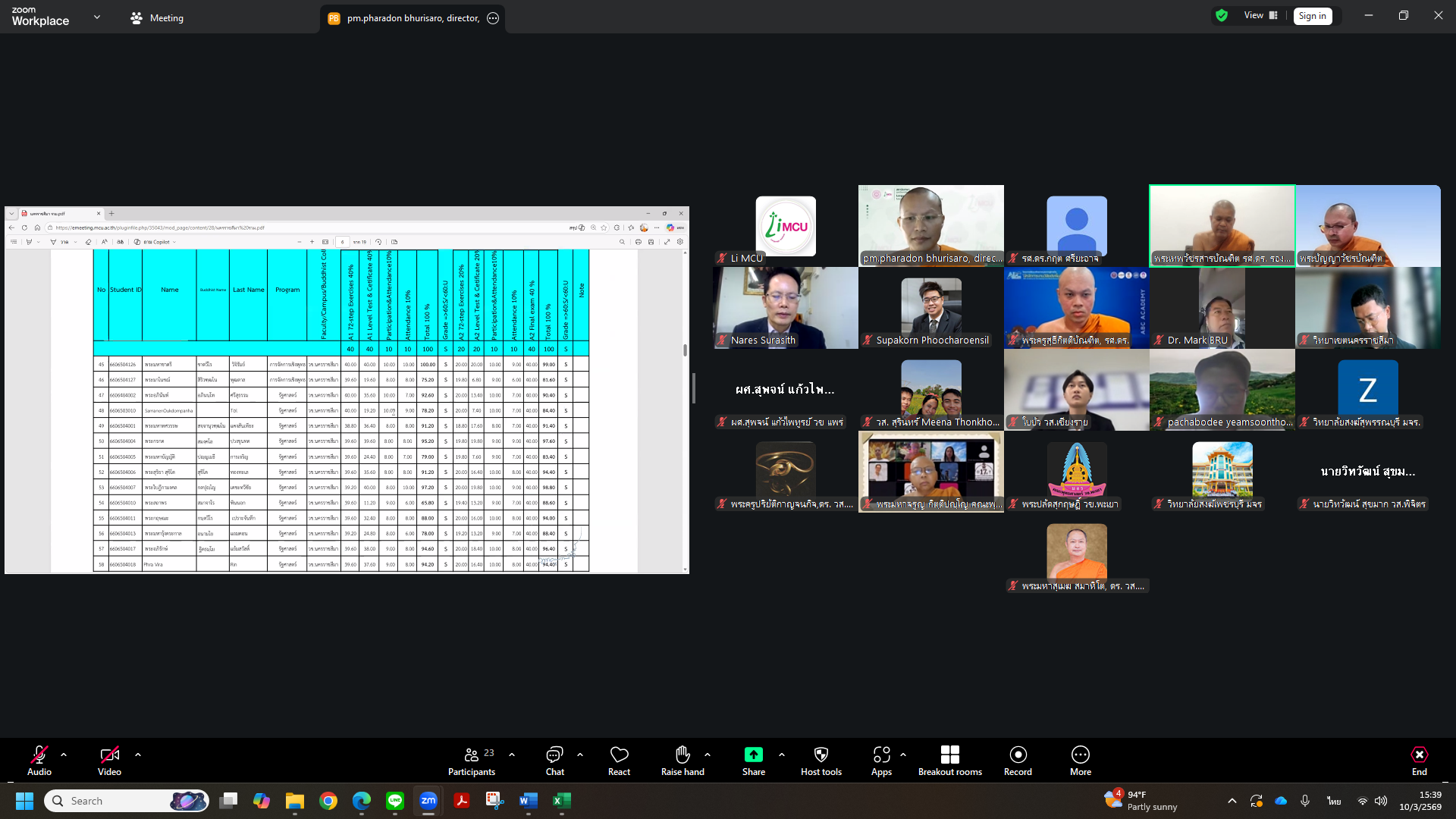Viewport: 1456px width, 819px height.
Task: Toggle the View layout option
Action: (1260, 15)
